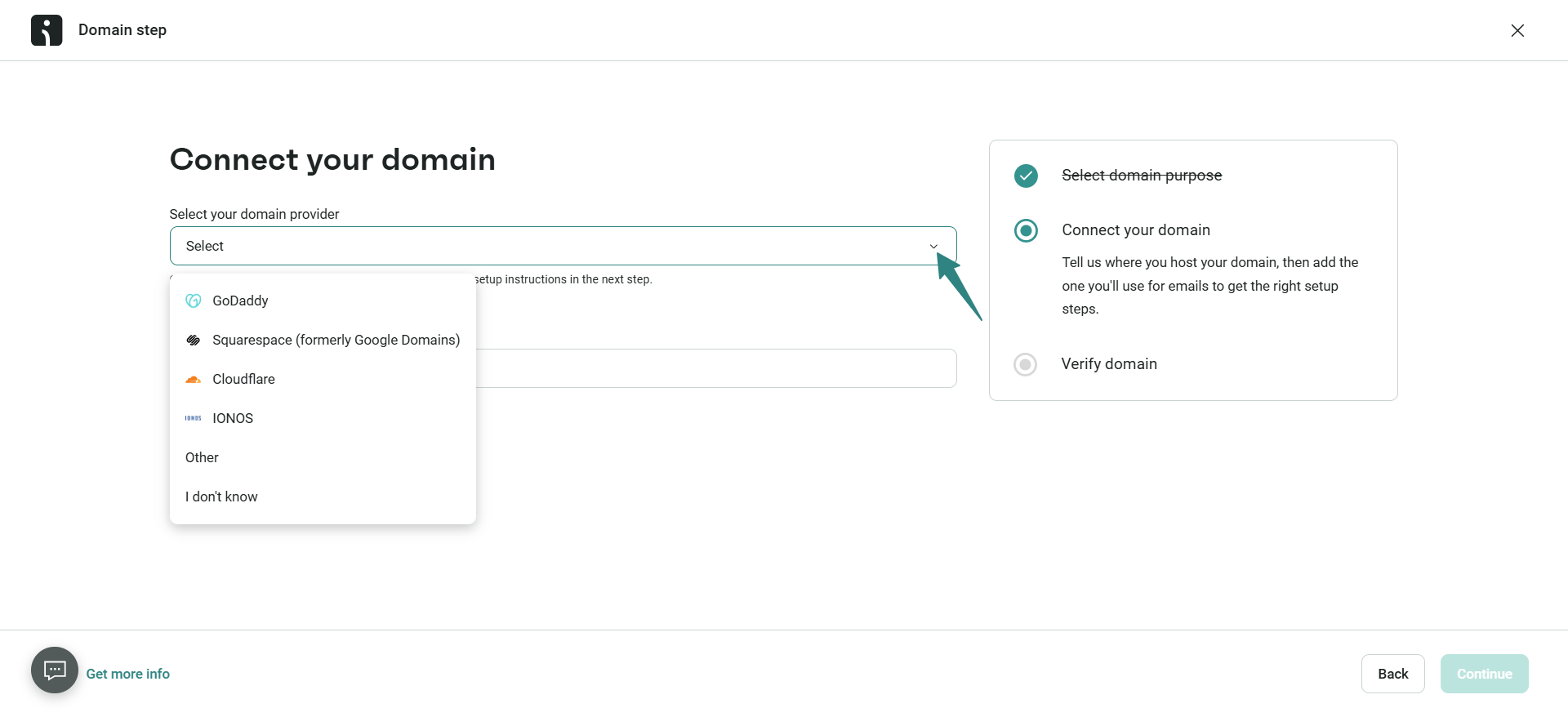Screen dimensions: 1568x717
Task: Select the Verify domain step indicator
Action: point(1026,364)
